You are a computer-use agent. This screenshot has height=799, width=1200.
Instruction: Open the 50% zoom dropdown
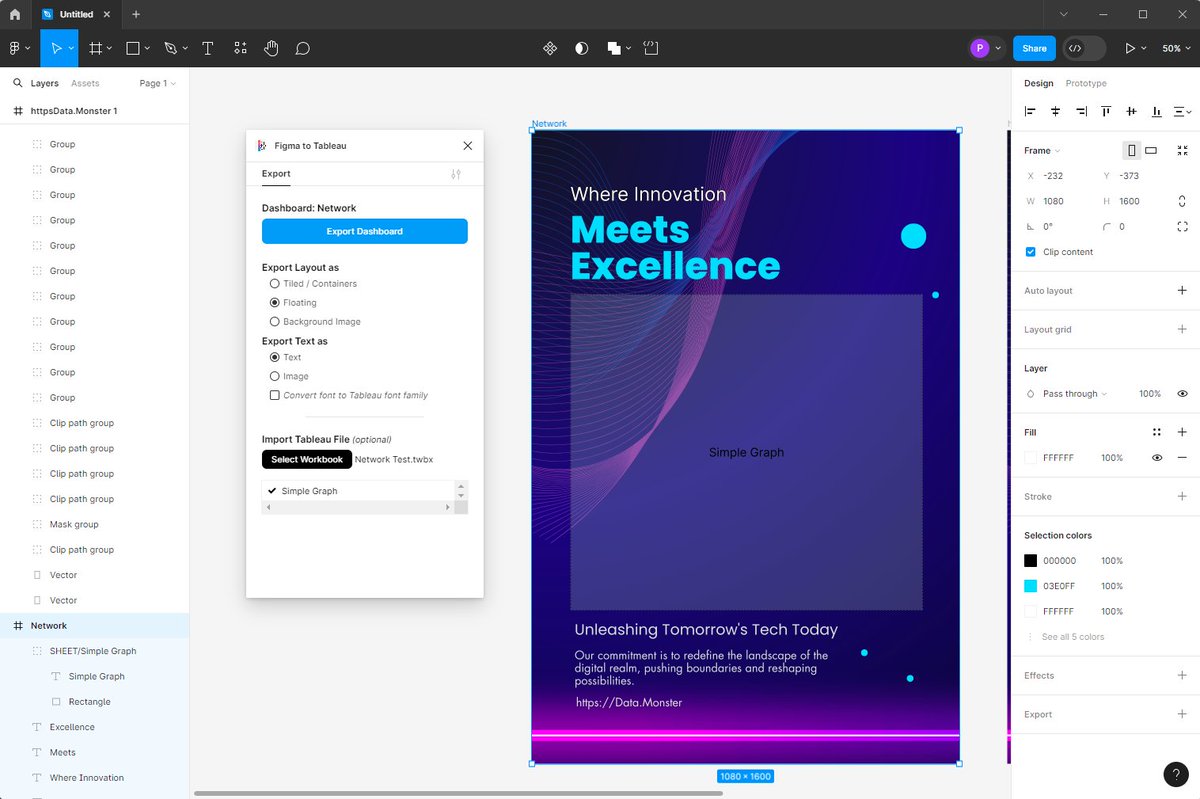(1175, 48)
